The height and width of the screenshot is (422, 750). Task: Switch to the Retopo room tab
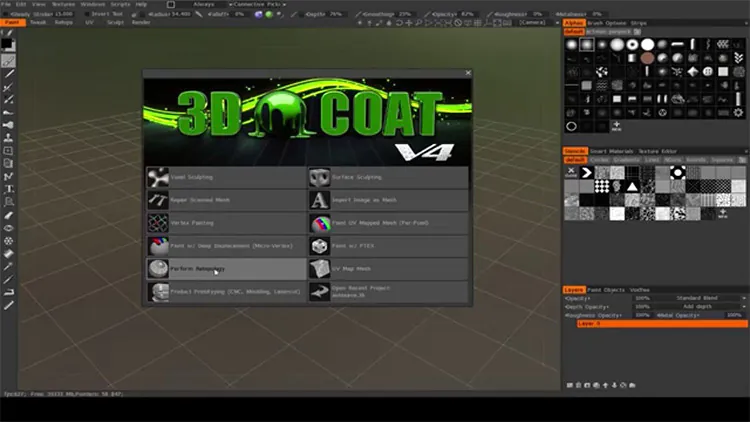tap(64, 22)
